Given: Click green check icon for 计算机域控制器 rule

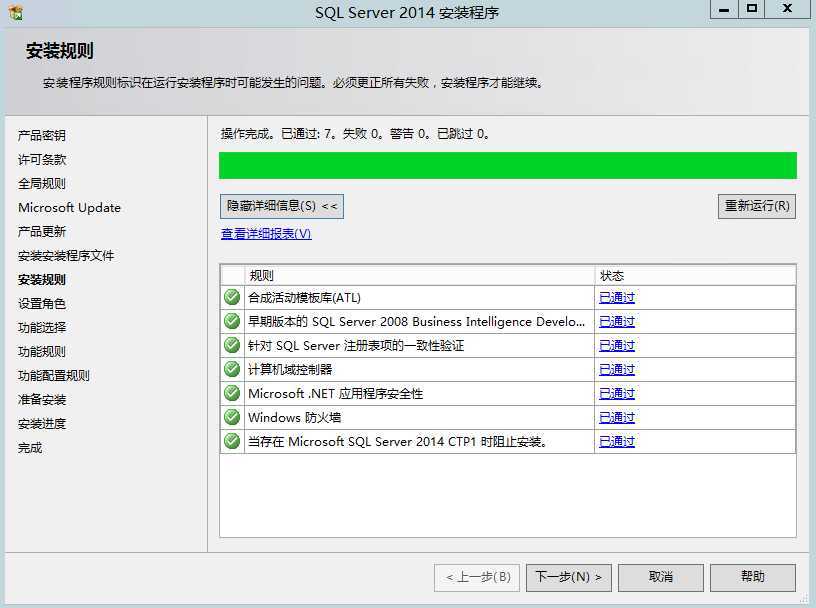Looking at the screenshot, I should [x=232, y=369].
